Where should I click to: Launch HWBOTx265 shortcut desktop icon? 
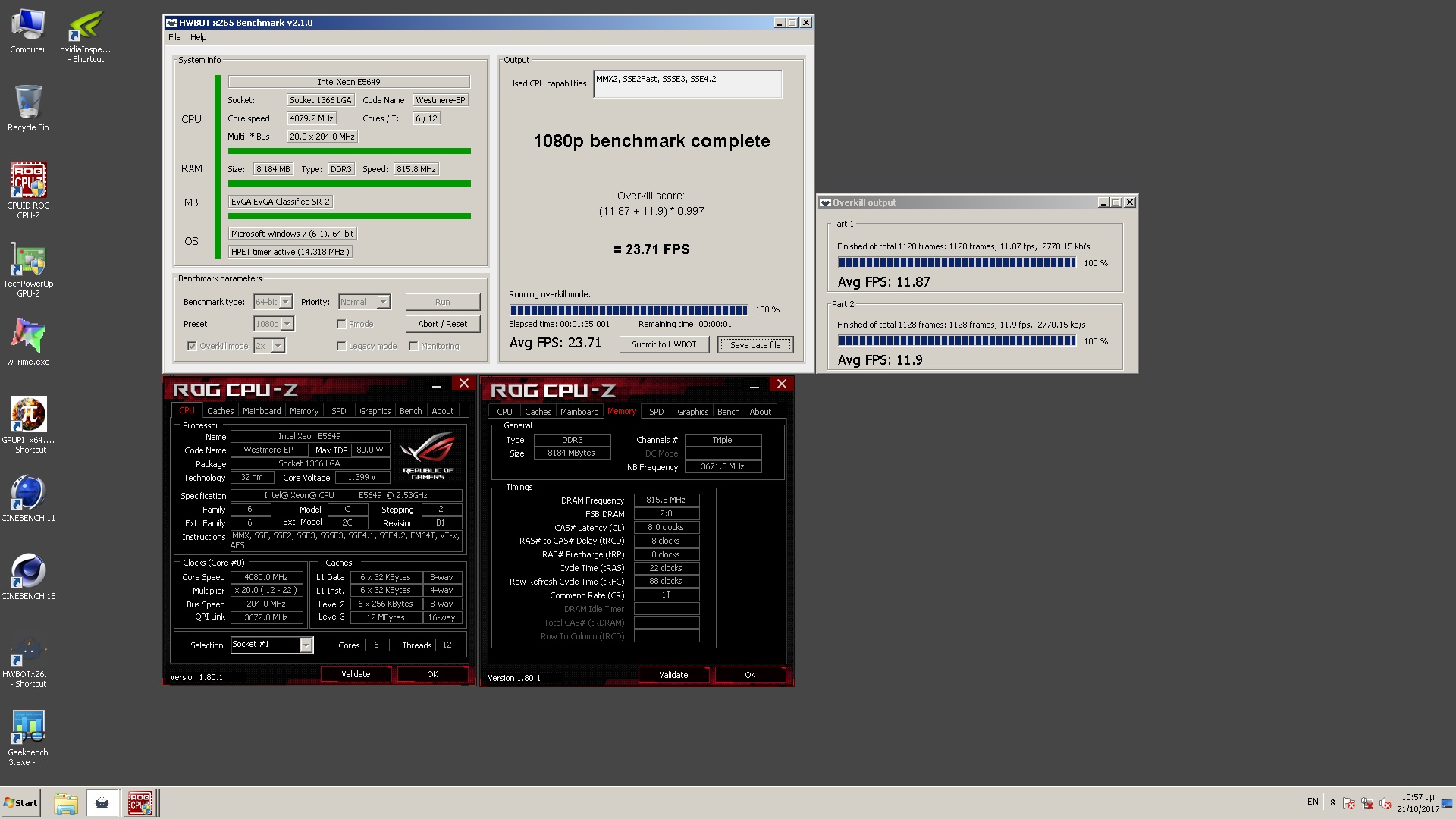(x=28, y=660)
